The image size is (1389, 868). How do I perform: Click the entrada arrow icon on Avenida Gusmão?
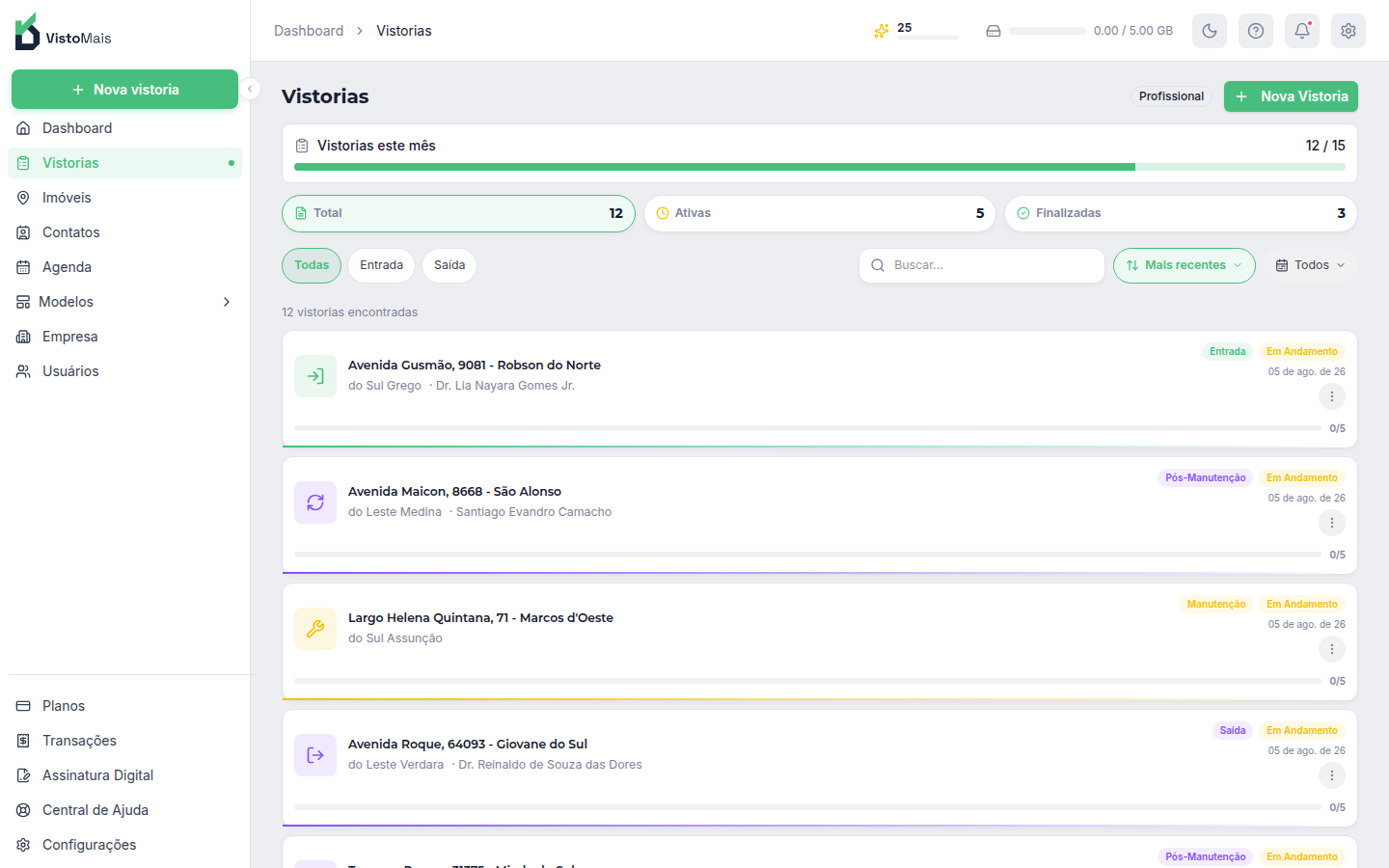315,376
